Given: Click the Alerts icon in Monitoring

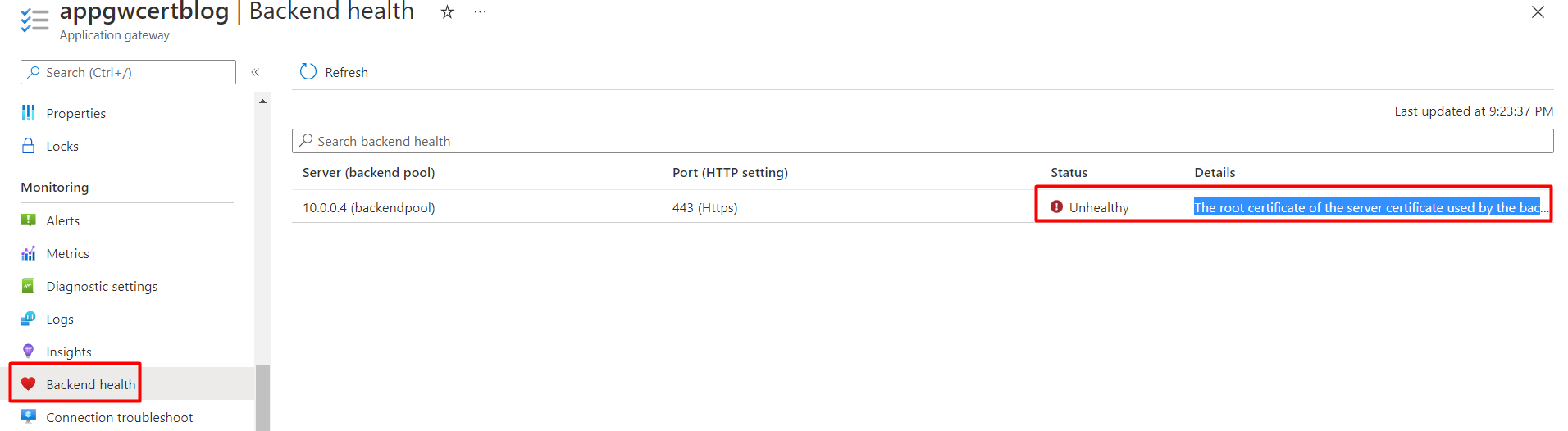Looking at the screenshot, I should point(29,220).
